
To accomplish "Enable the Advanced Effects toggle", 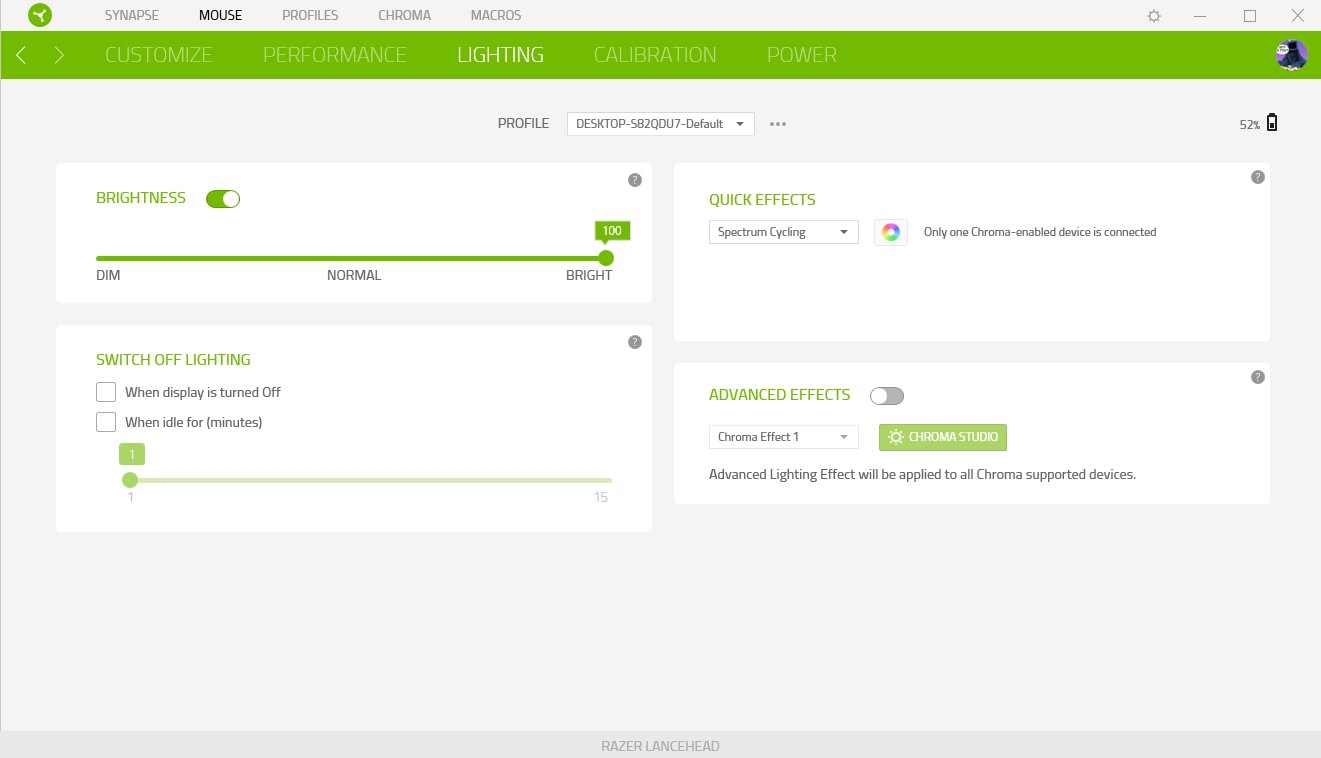I will coord(886,396).
